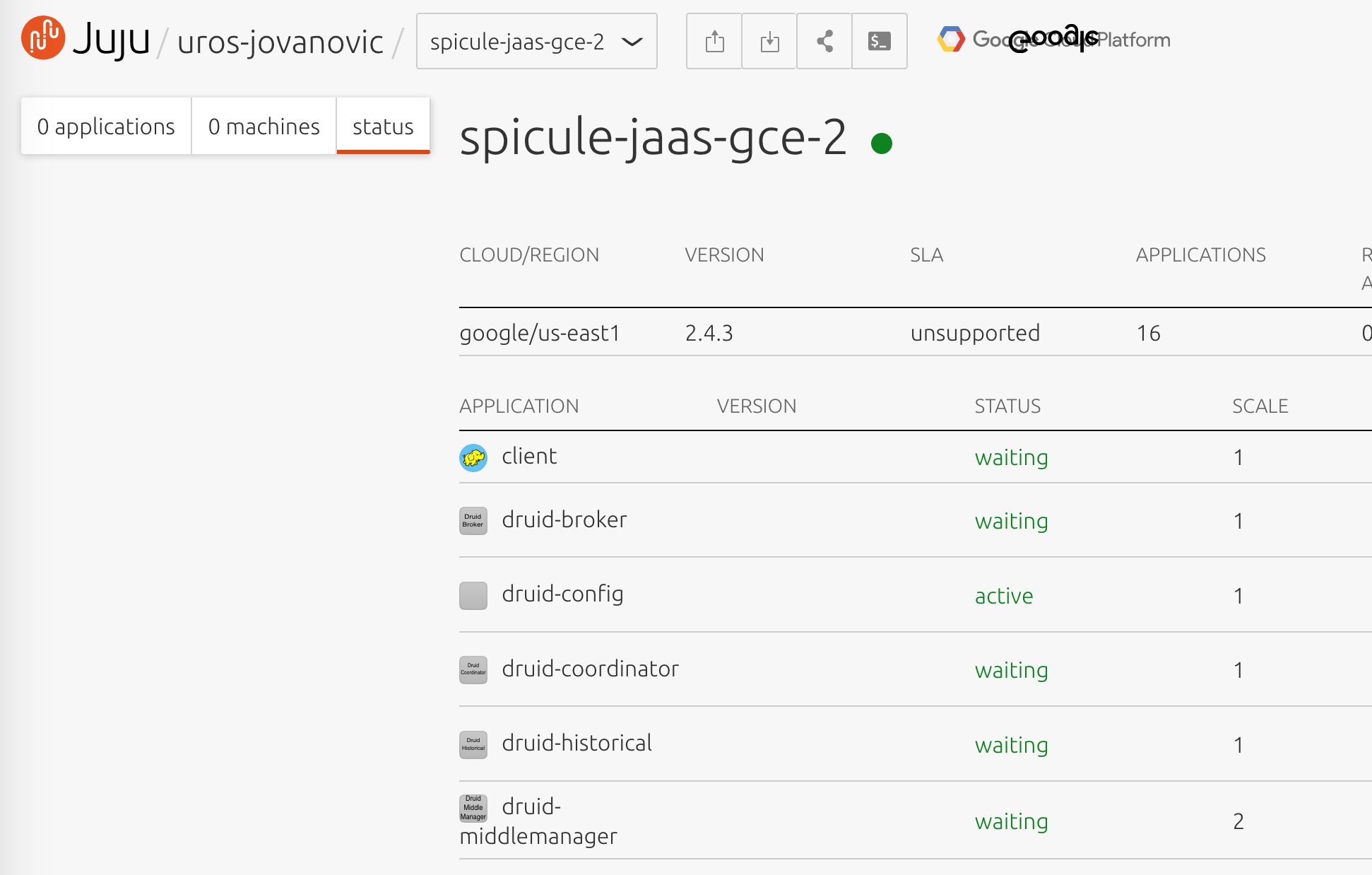Click the green model status indicator dot
The image size is (1372, 875).
point(882,143)
